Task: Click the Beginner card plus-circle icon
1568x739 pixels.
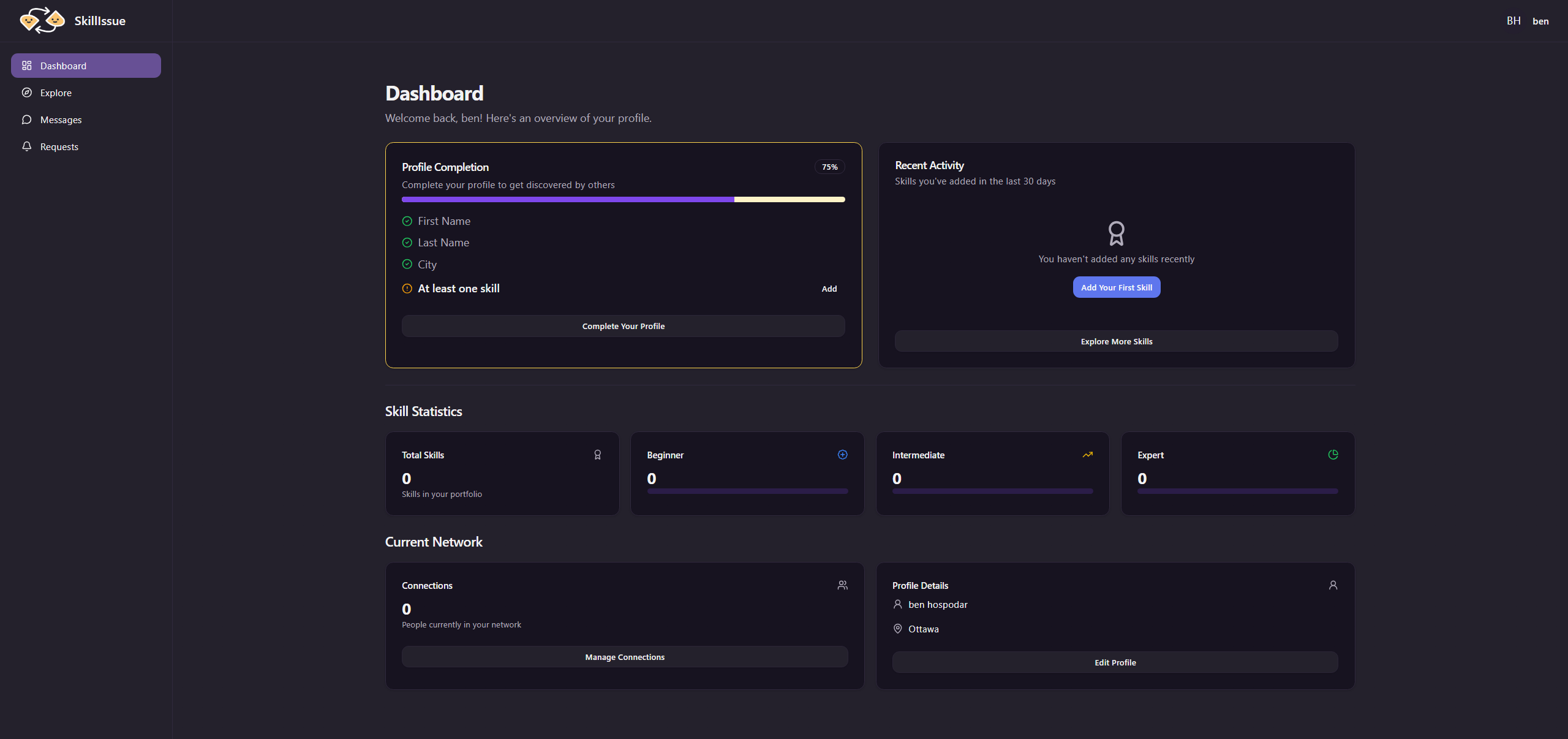Action: 842,455
